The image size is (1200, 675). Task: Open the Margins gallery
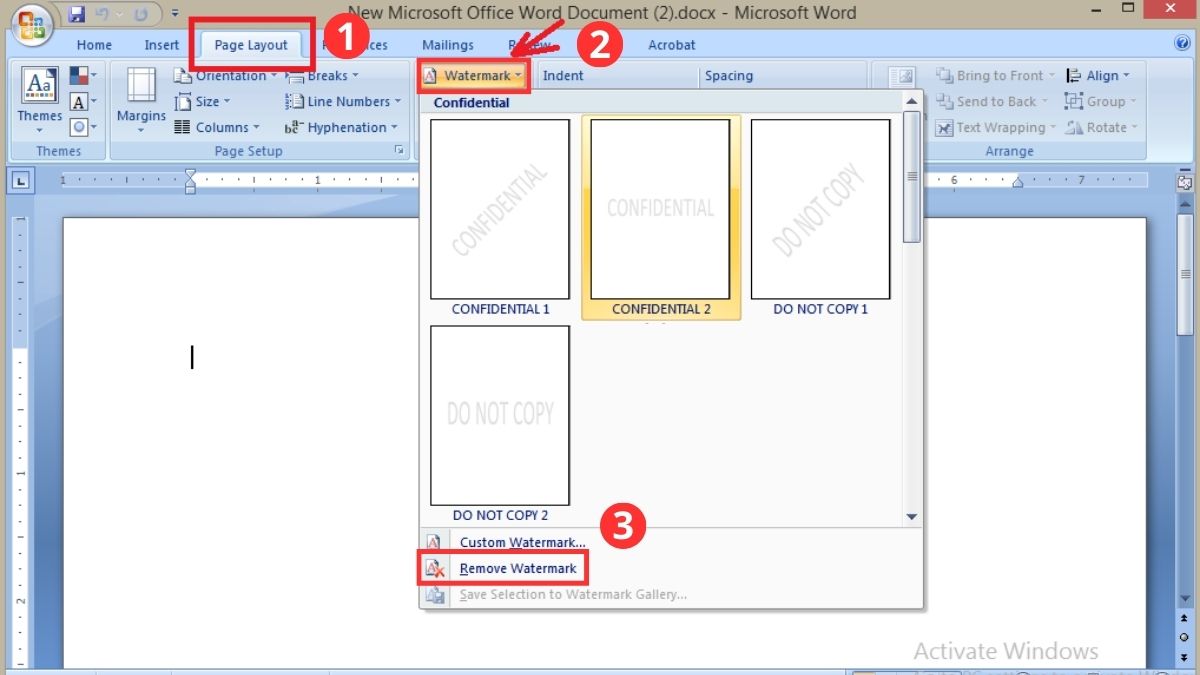[x=141, y=100]
